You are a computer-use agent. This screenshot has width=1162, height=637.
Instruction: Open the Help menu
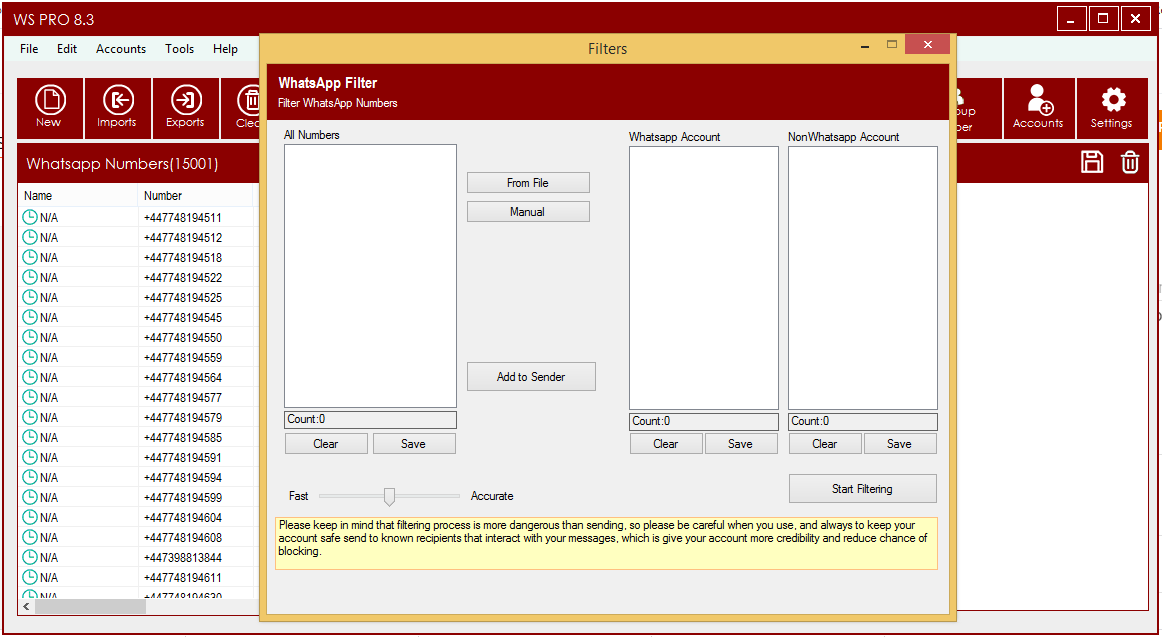[x=225, y=49]
